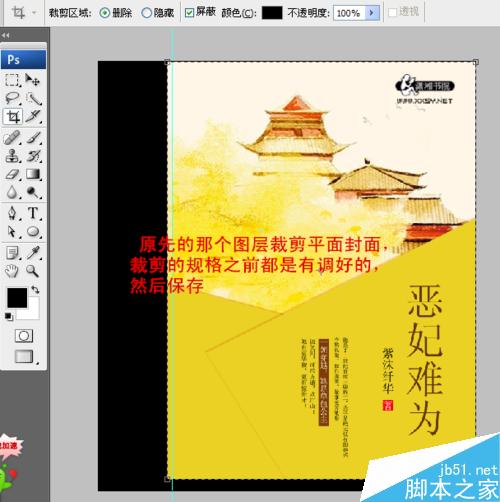
Task: Swap foreground and background colors
Action: point(35,290)
